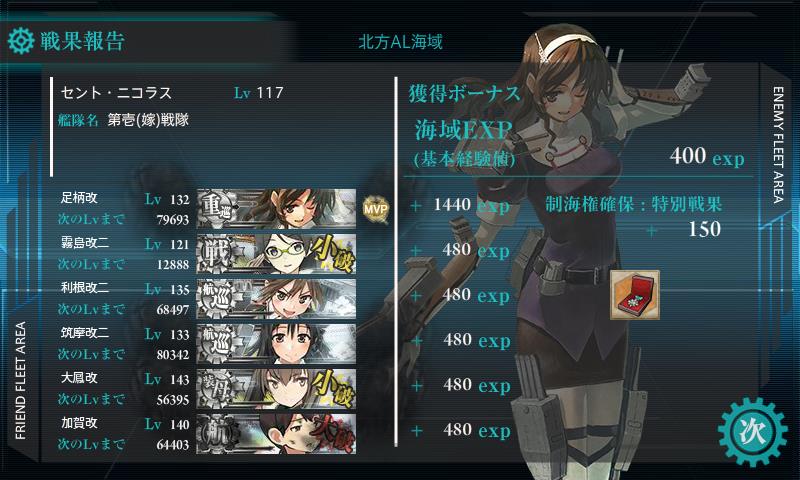The height and width of the screenshot is (480, 800).
Task: Click the teal gear 次 next button
Action: [752, 433]
